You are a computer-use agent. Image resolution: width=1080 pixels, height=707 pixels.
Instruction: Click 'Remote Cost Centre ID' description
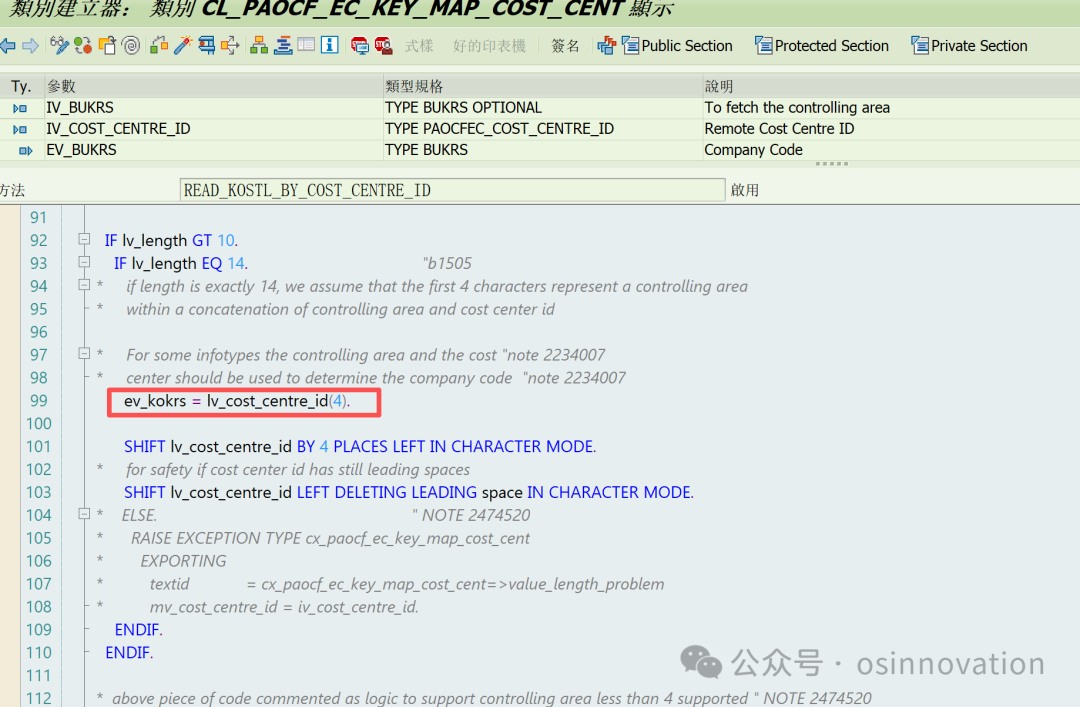click(x=891, y=129)
